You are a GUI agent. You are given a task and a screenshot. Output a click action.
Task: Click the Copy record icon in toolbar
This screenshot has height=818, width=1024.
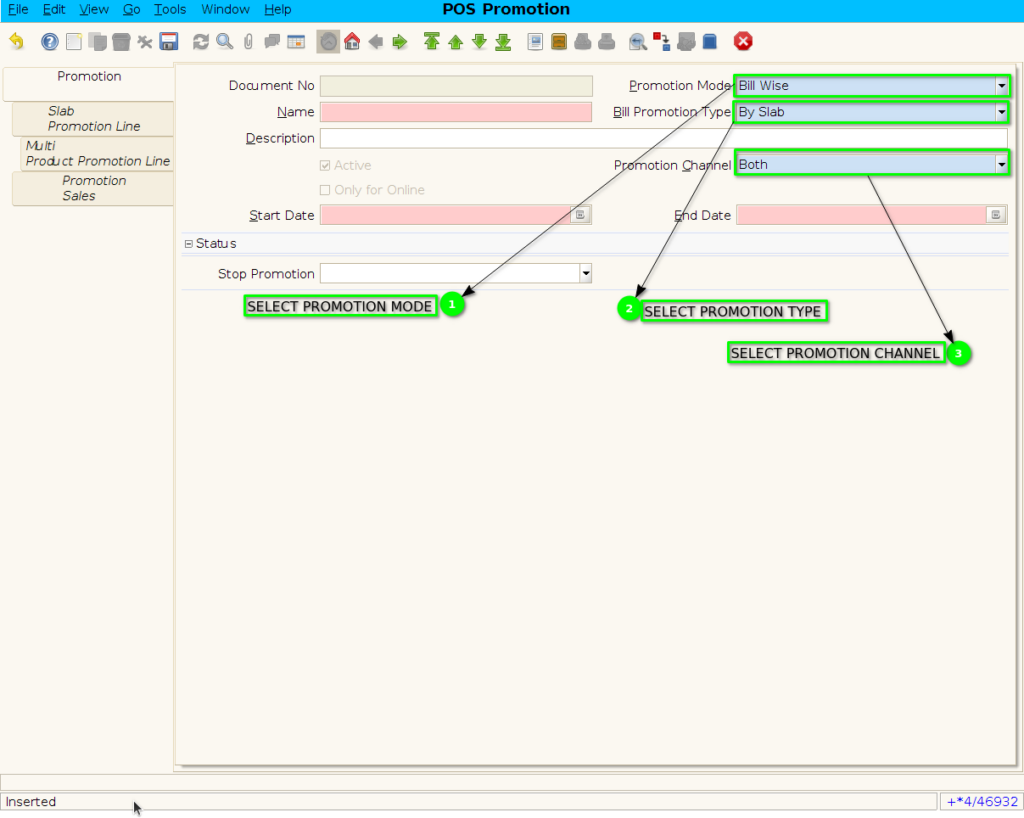tap(97, 42)
